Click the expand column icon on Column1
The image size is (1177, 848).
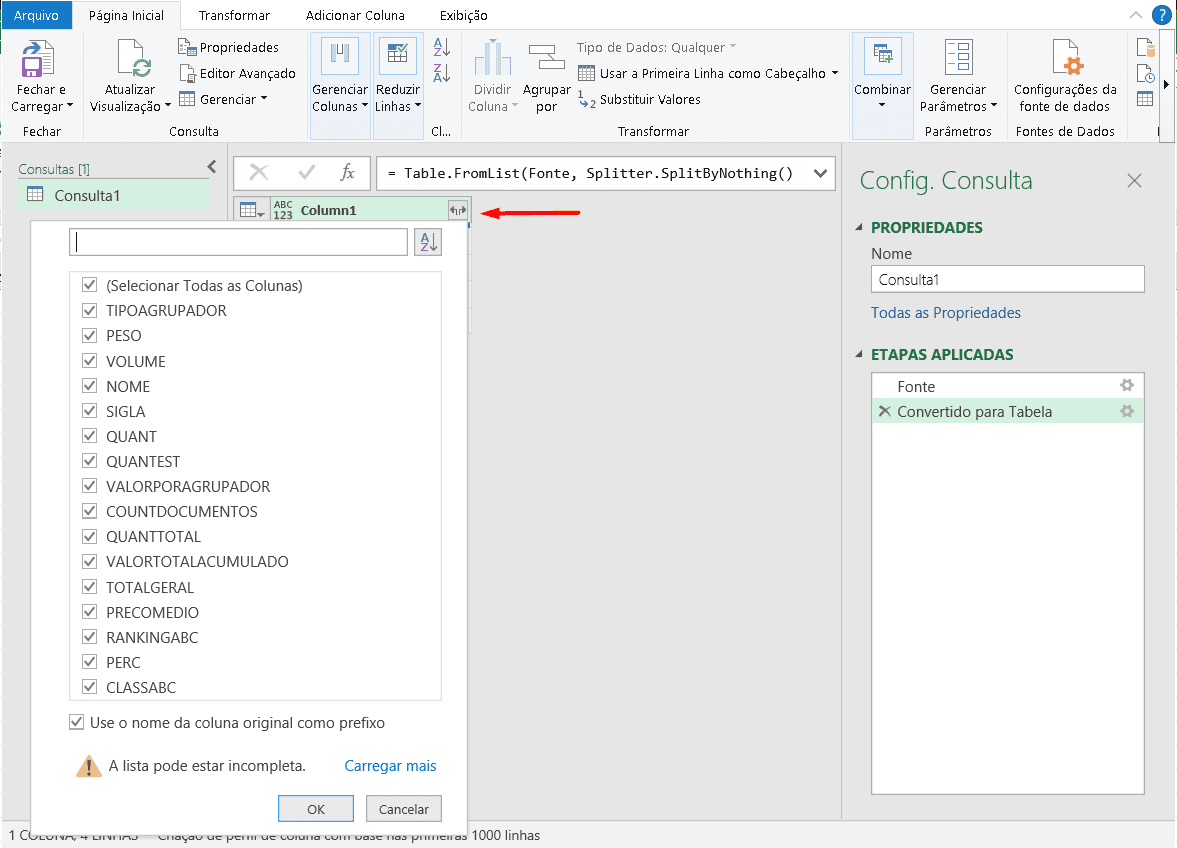(x=458, y=210)
